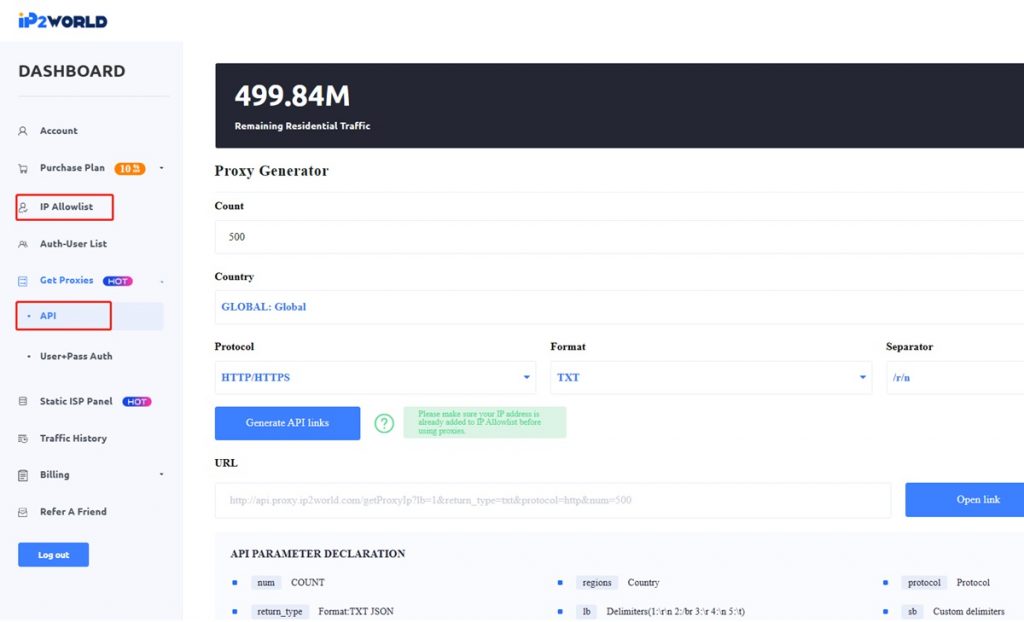Image resolution: width=1024 pixels, height=622 pixels.
Task: Click the IP Allowlist sidebar icon
Action: click(x=23, y=207)
